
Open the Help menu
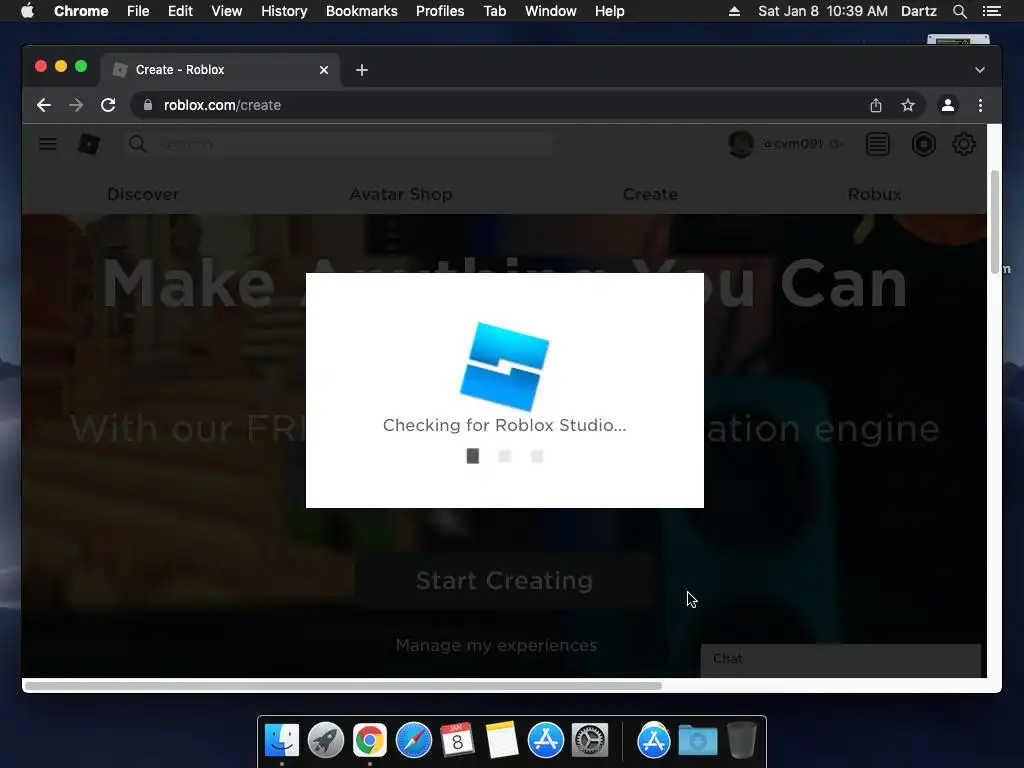coord(609,11)
